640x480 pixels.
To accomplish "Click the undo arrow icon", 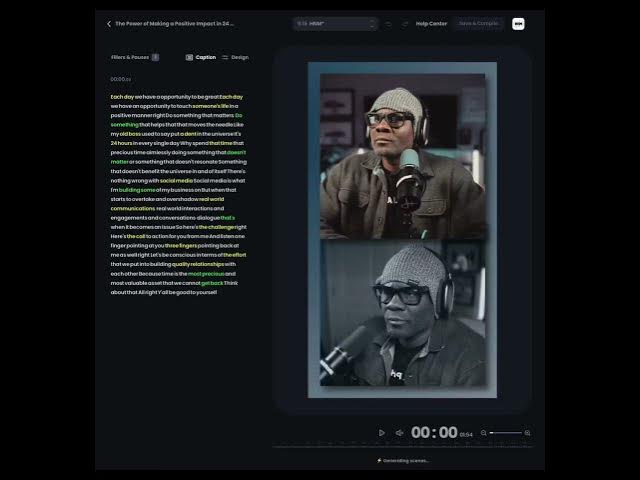I will (x=388, y=23).
